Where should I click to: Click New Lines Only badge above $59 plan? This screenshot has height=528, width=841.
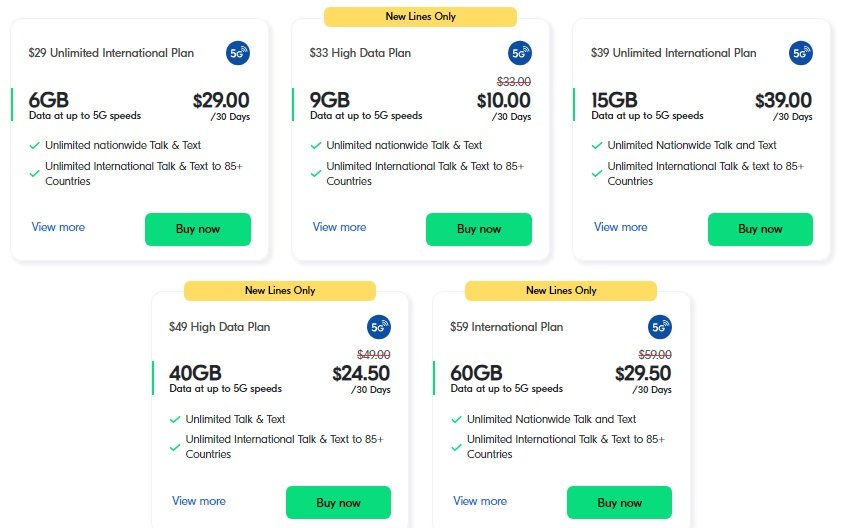(561, 290)
